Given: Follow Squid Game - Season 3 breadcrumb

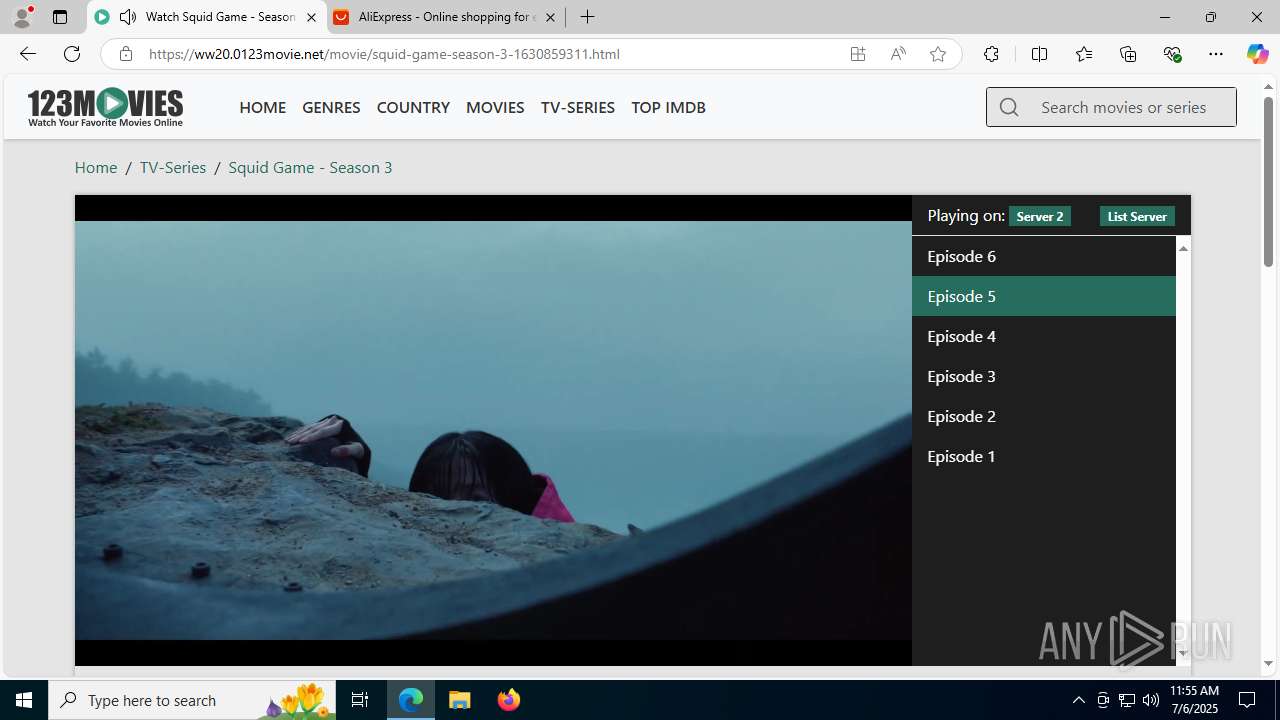Looking at the screenshot, I should (310, 167).
